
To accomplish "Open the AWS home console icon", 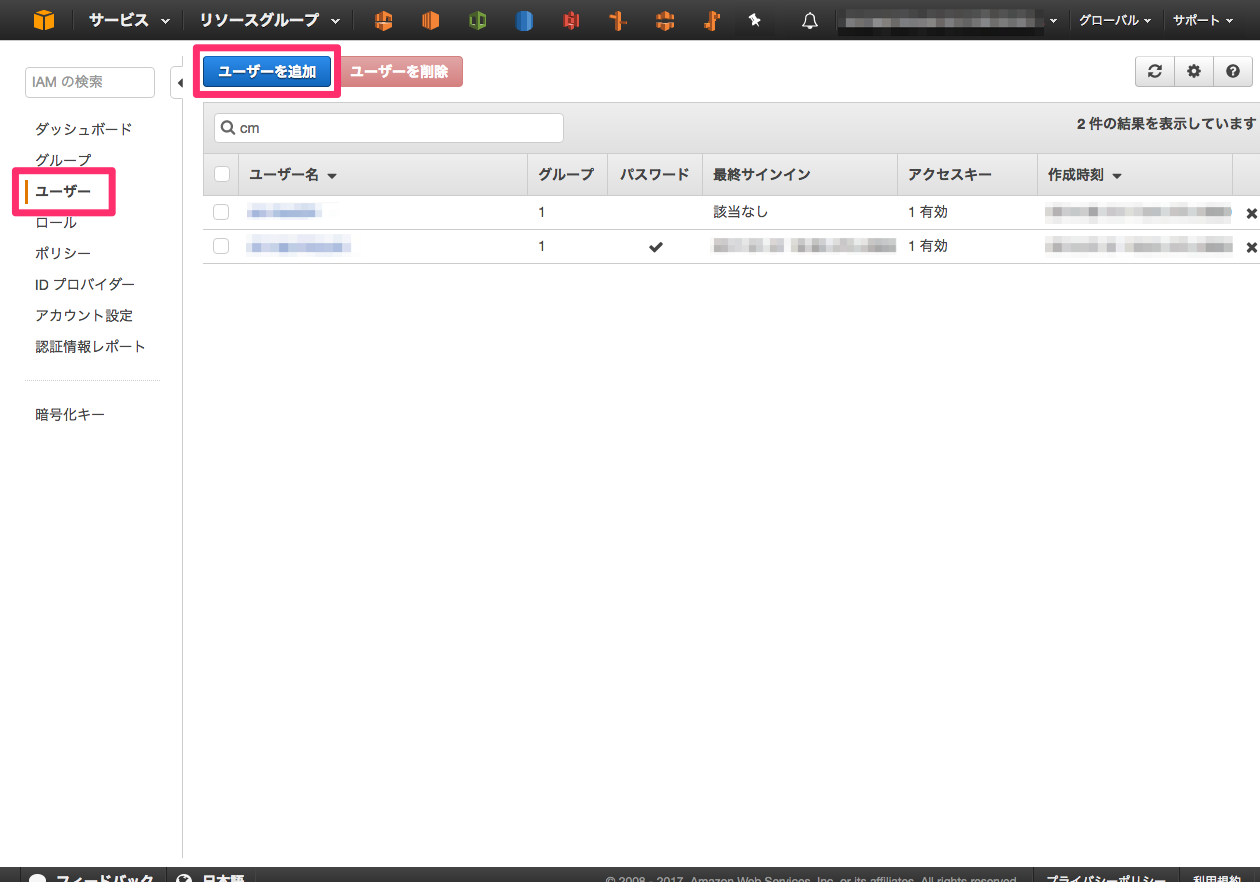I will click(x=42, y=19).
